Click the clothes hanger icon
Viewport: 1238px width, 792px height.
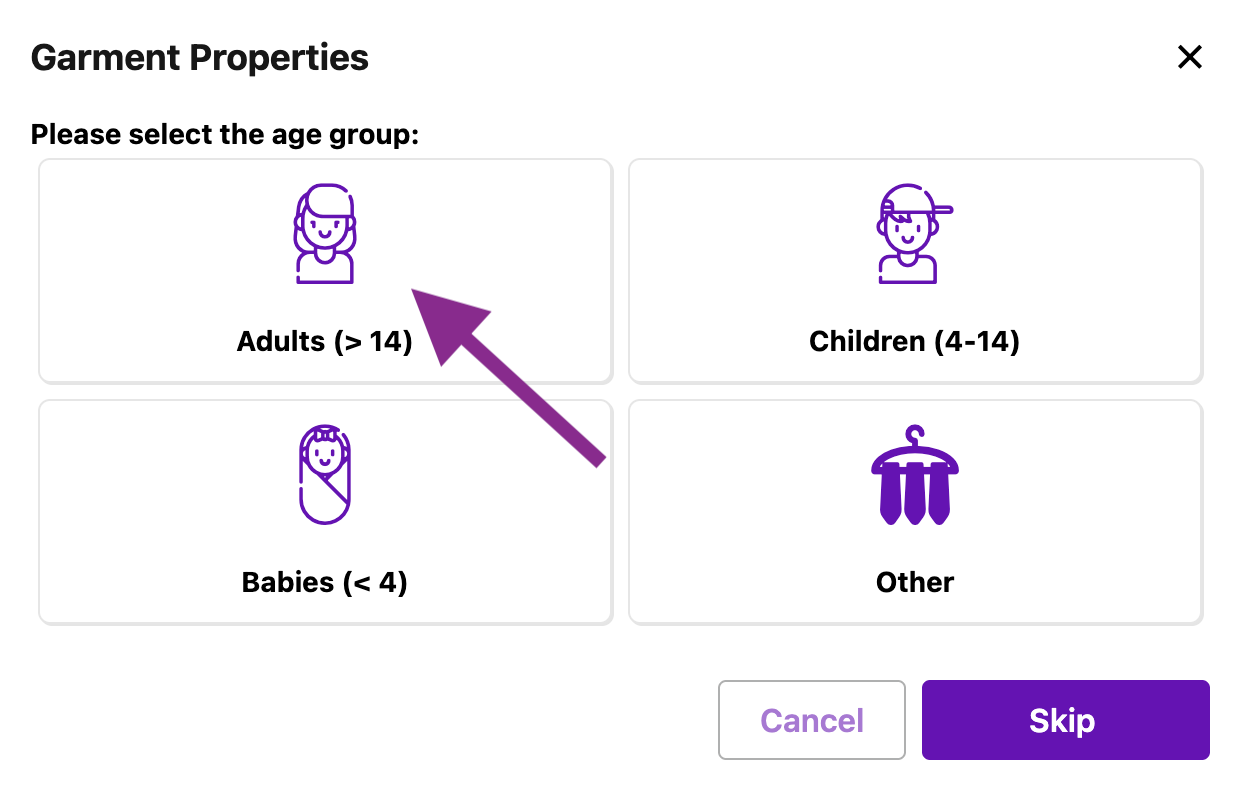(x=914, y=476)
